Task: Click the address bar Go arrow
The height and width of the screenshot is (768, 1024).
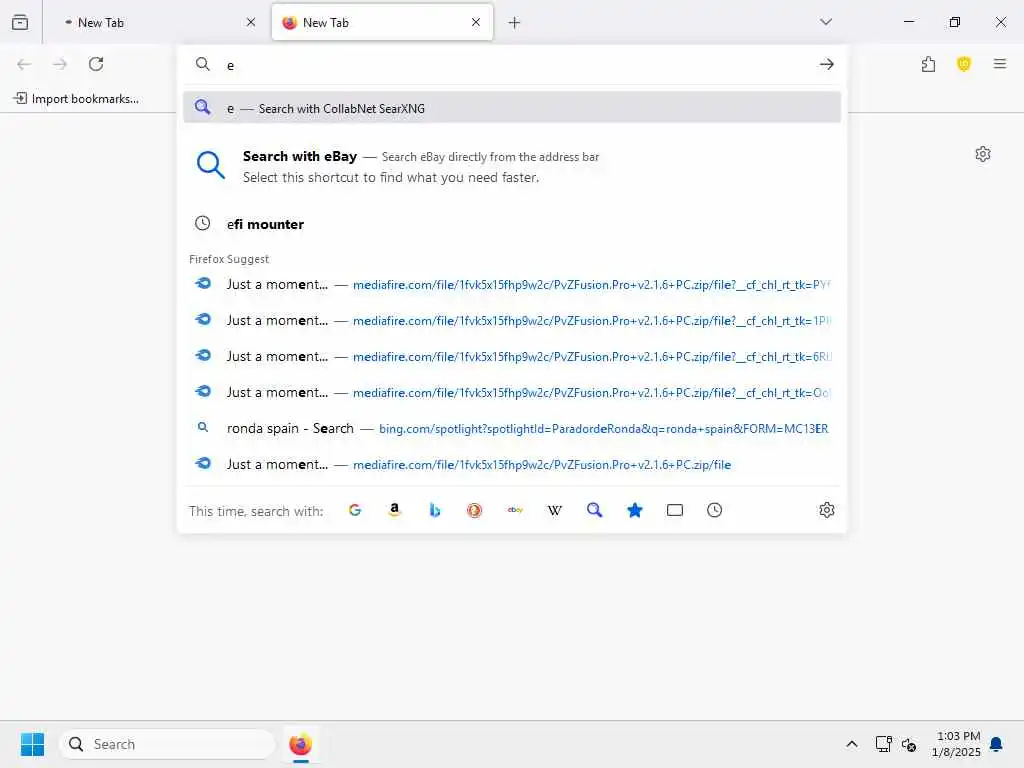Action: (x=826, y=64)
